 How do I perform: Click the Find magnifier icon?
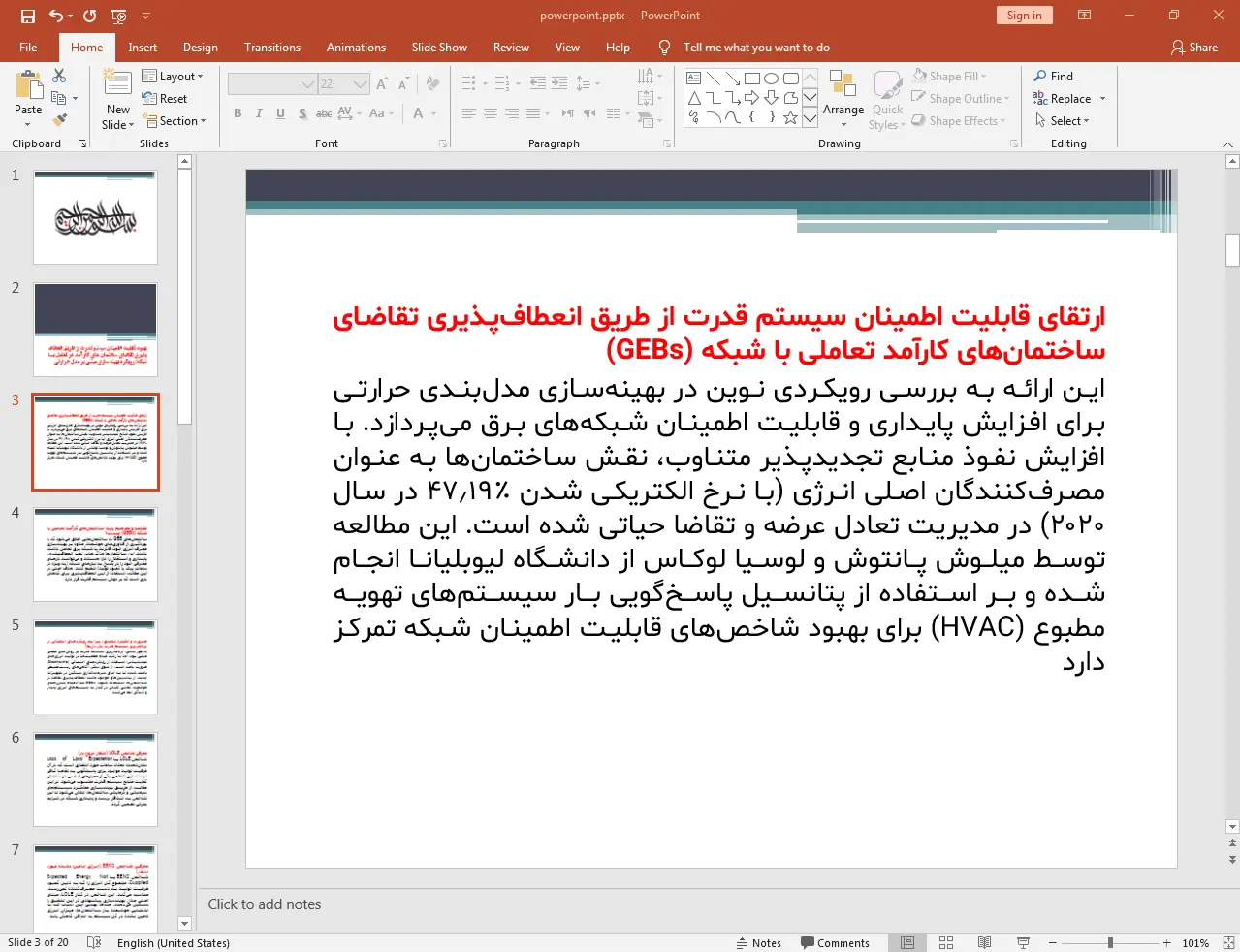coord(1040,76)
